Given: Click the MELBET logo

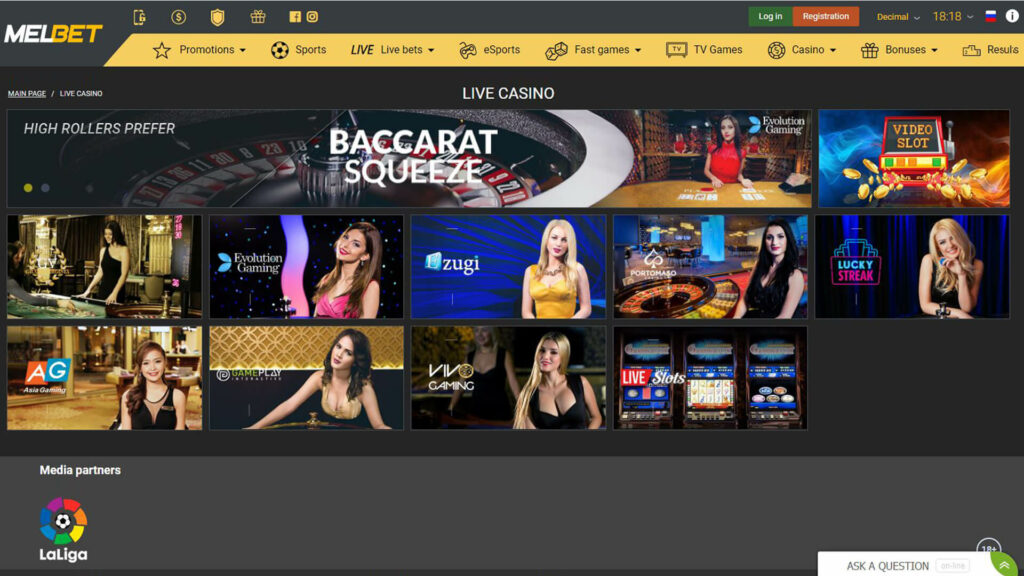Looking at the screenshot, I should pyautogui.click(x=54, y=34).
